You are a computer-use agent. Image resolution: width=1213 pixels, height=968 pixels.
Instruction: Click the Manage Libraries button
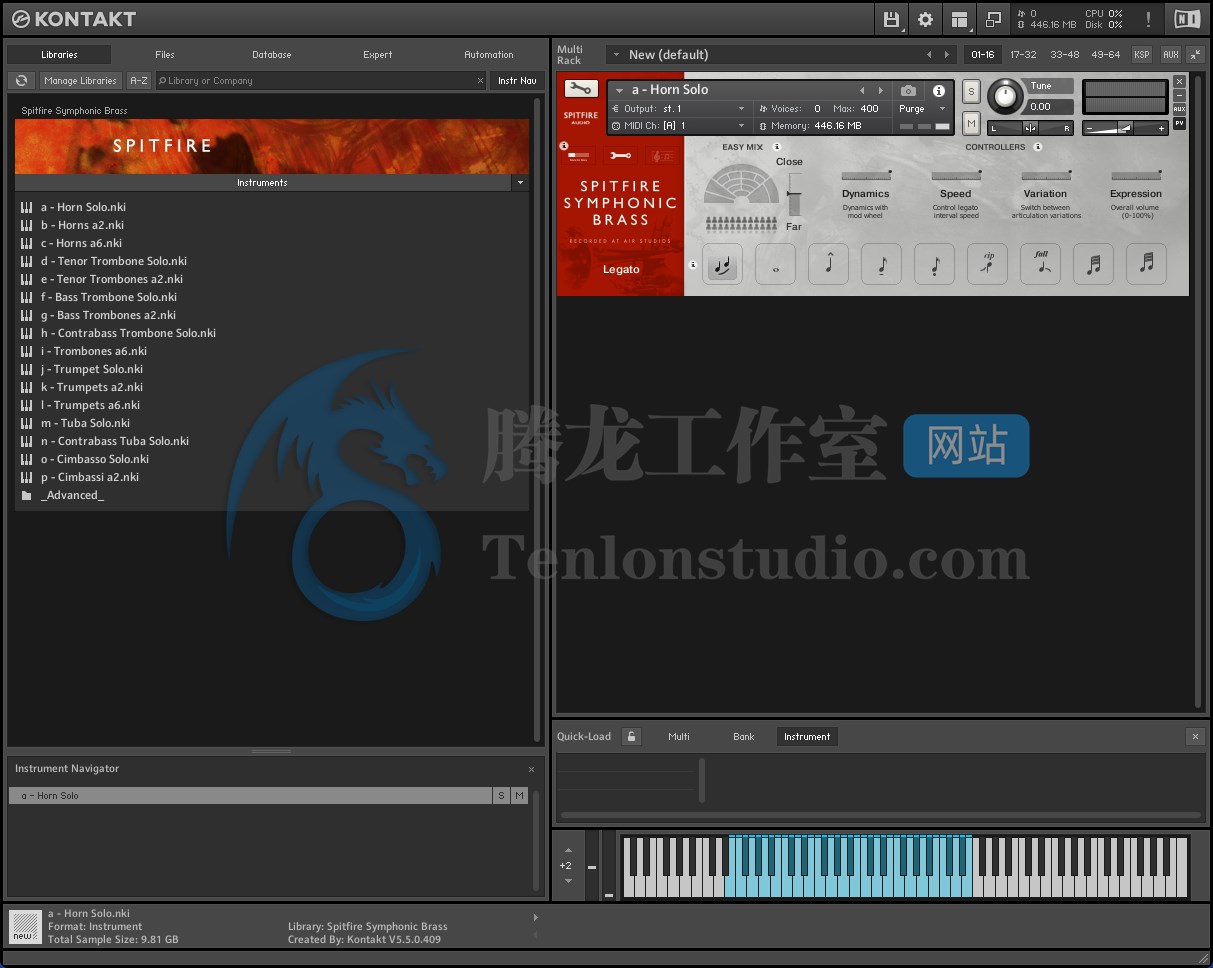[80, 80]
